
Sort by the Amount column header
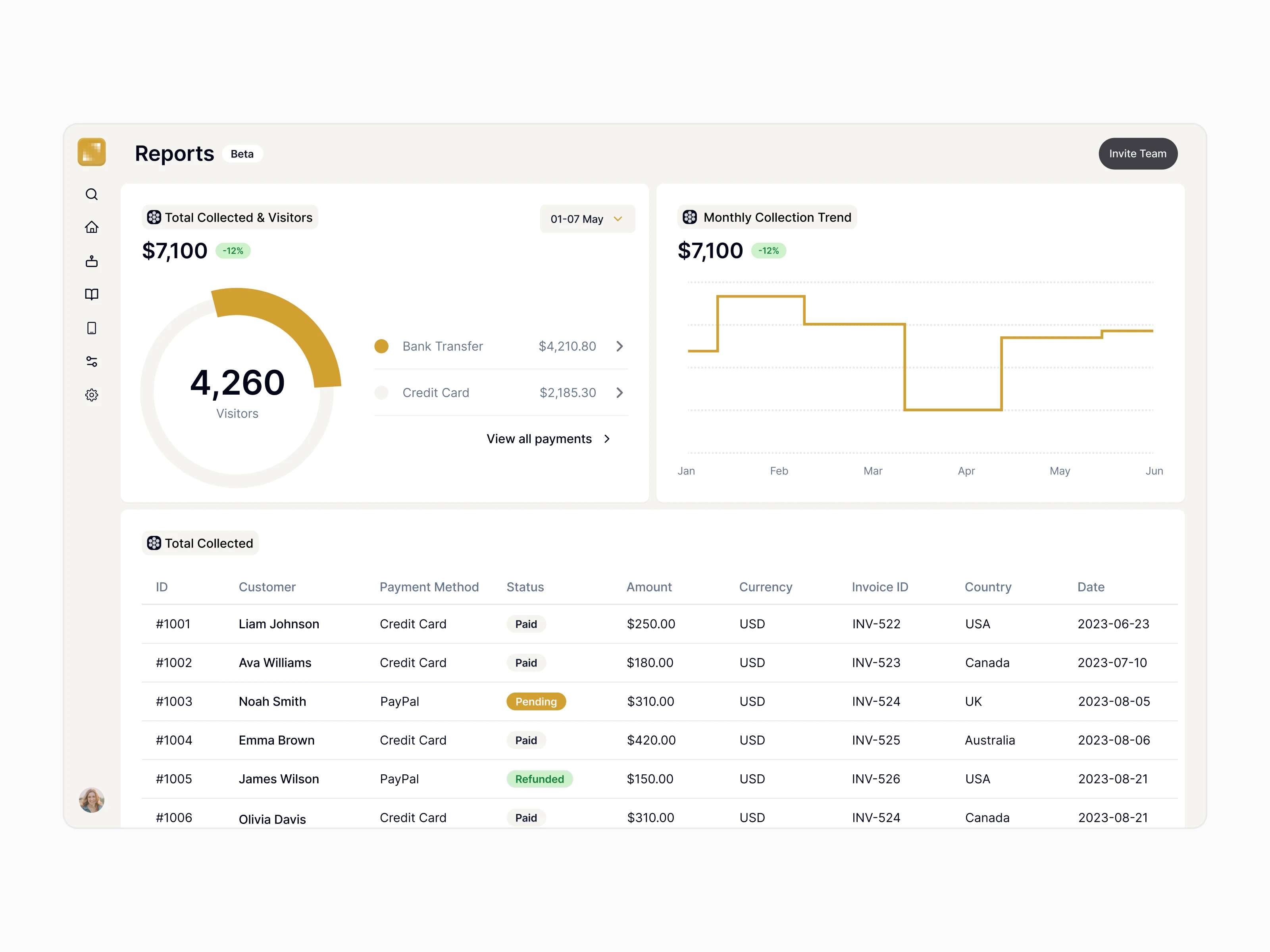(x=649, y=587)
